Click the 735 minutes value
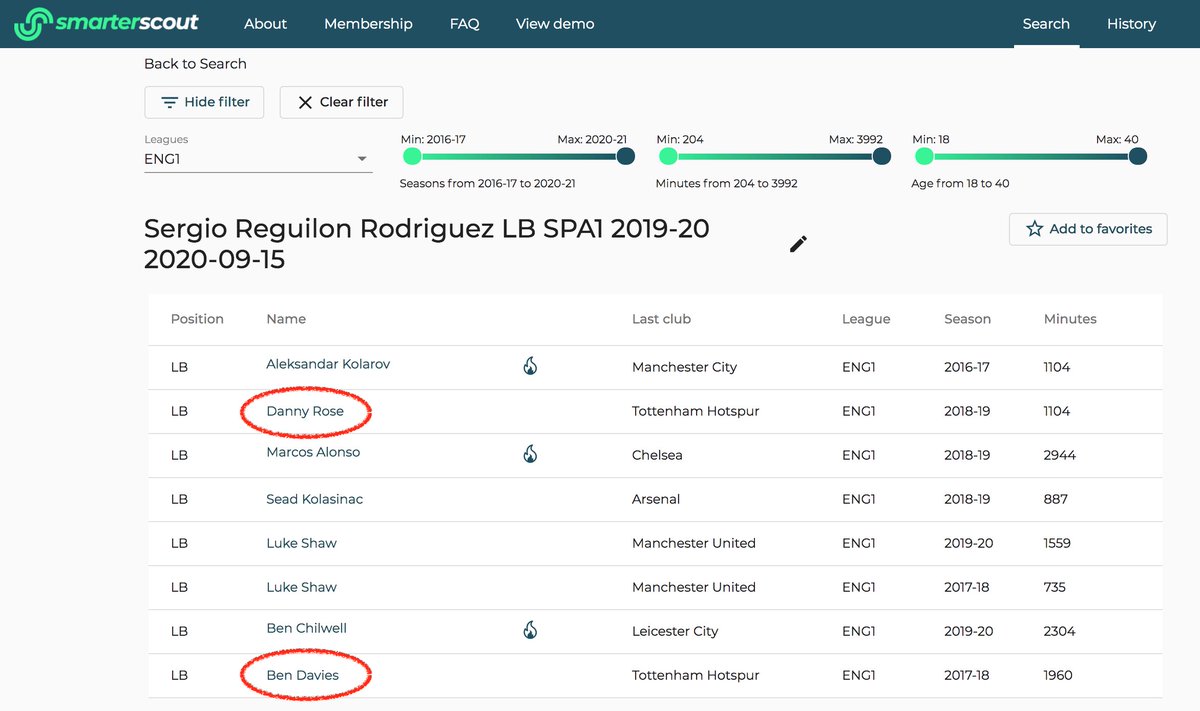The height and width of the screenshot is (711, 1200). 1054,587
